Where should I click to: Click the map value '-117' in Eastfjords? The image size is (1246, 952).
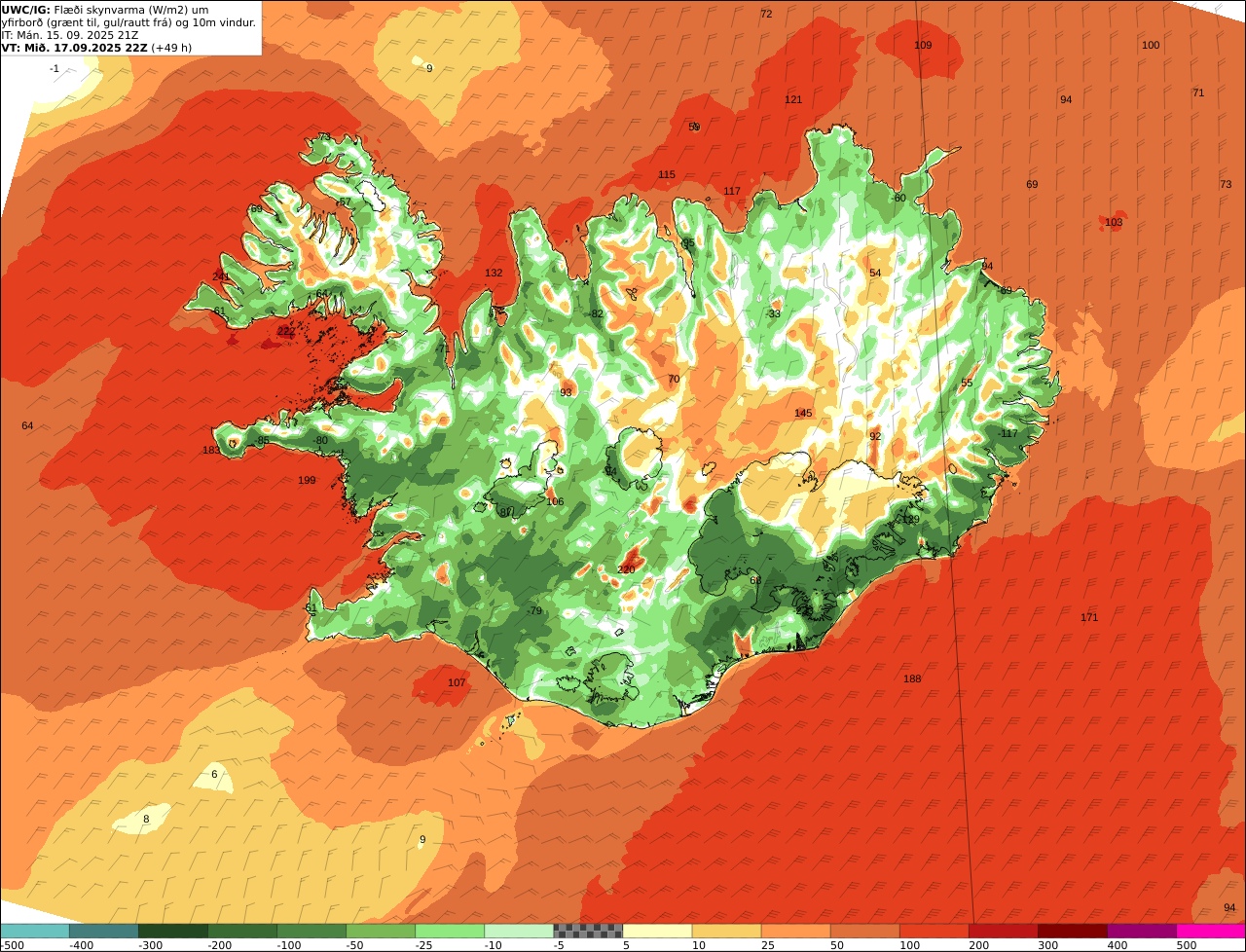[1008, 434]
